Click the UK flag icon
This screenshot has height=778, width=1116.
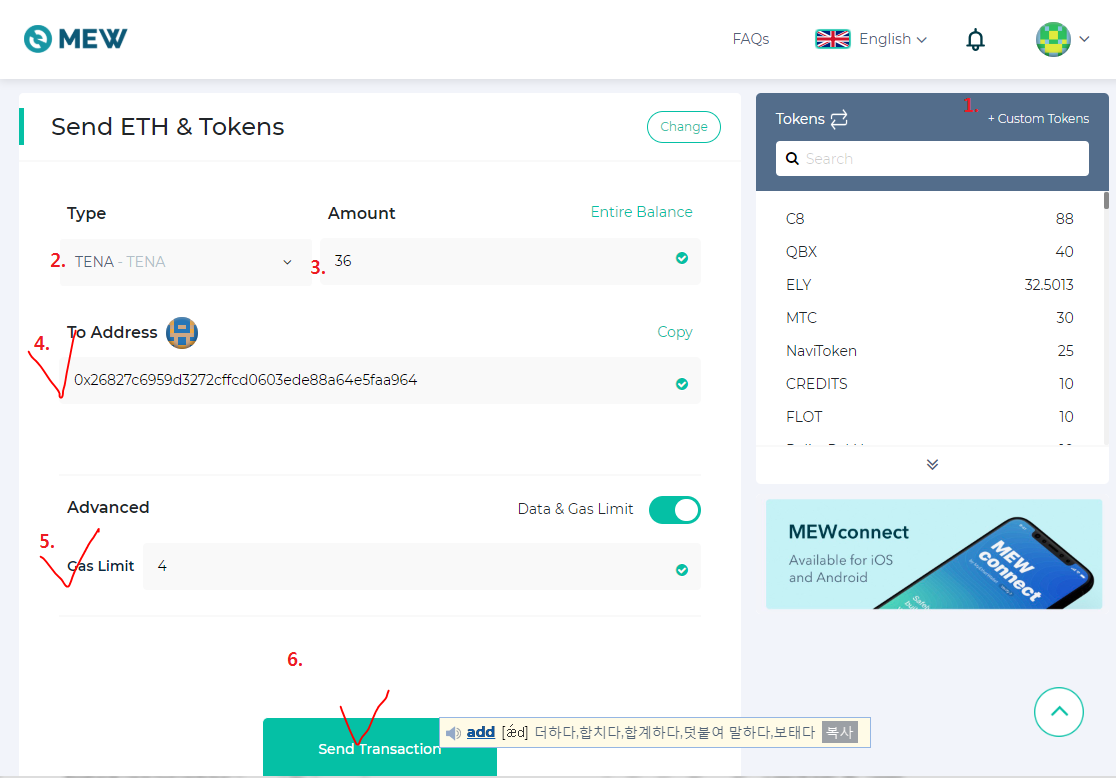point(832,39)
